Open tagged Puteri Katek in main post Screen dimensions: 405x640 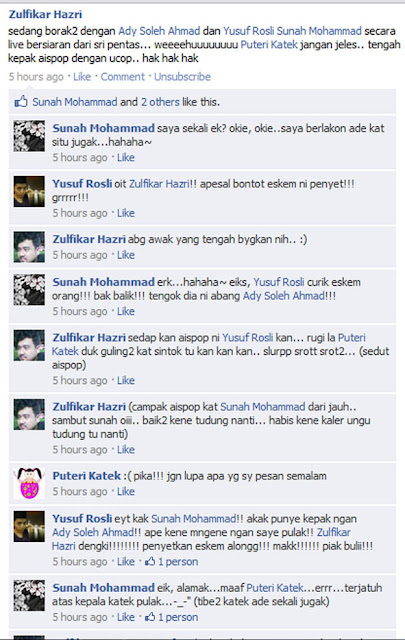point(269,44)
